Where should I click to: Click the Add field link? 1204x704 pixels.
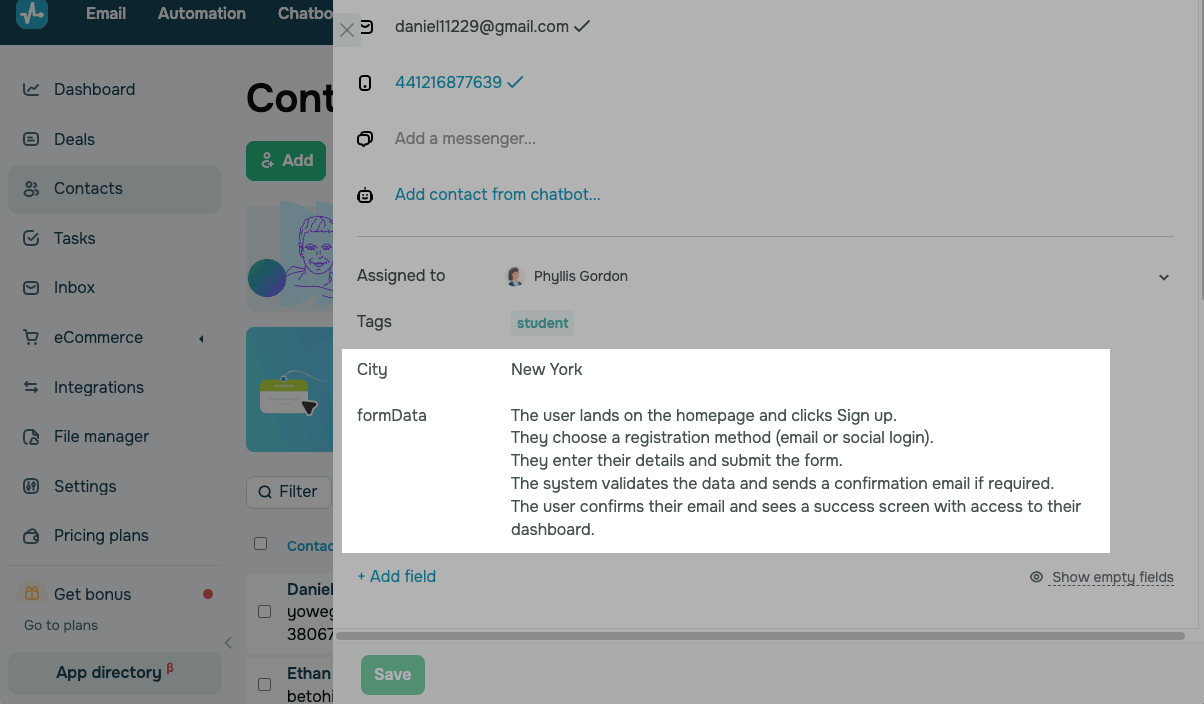tap(397, 576)
